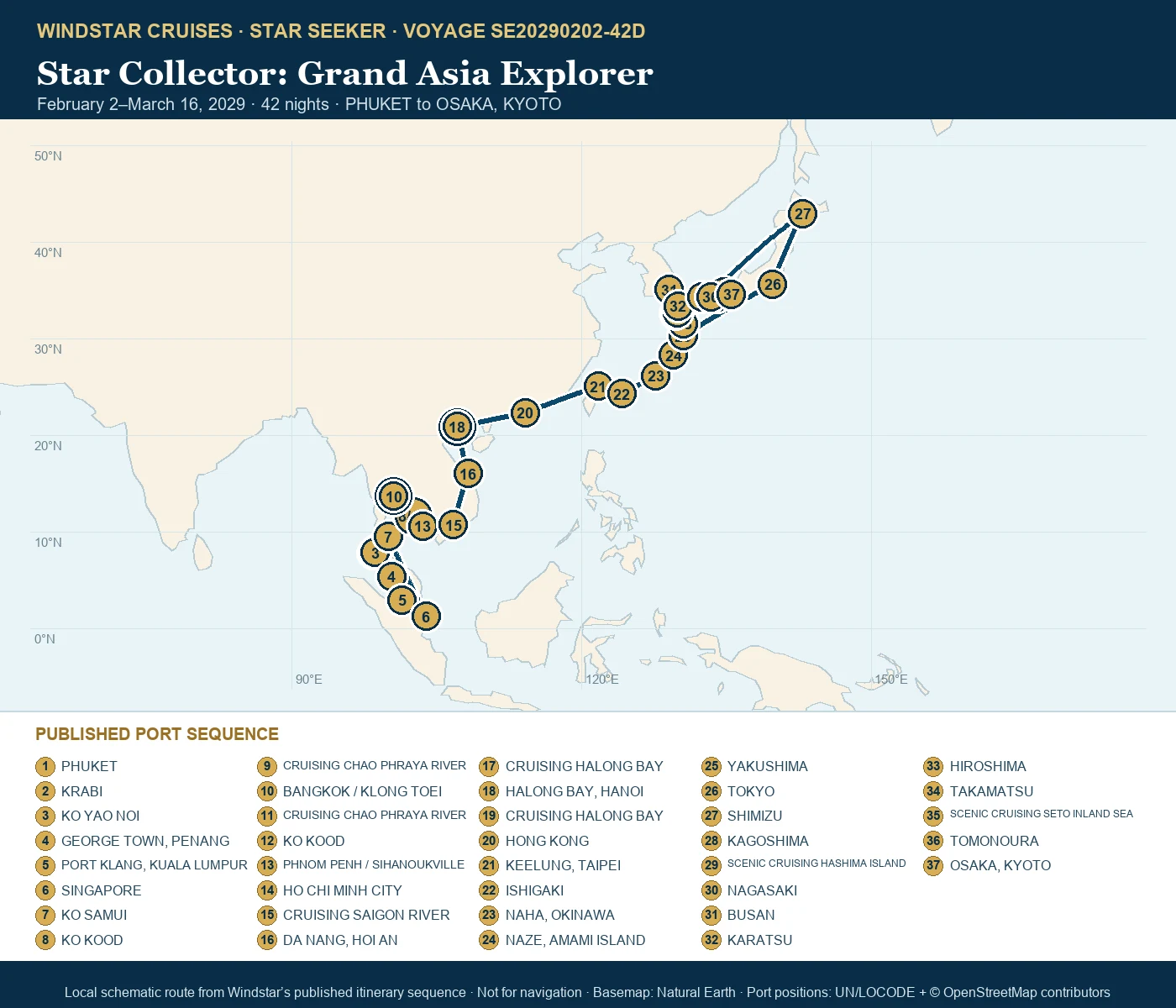
Task: Select map marker 37 for Osaka
Action: (x=732, y=294)
